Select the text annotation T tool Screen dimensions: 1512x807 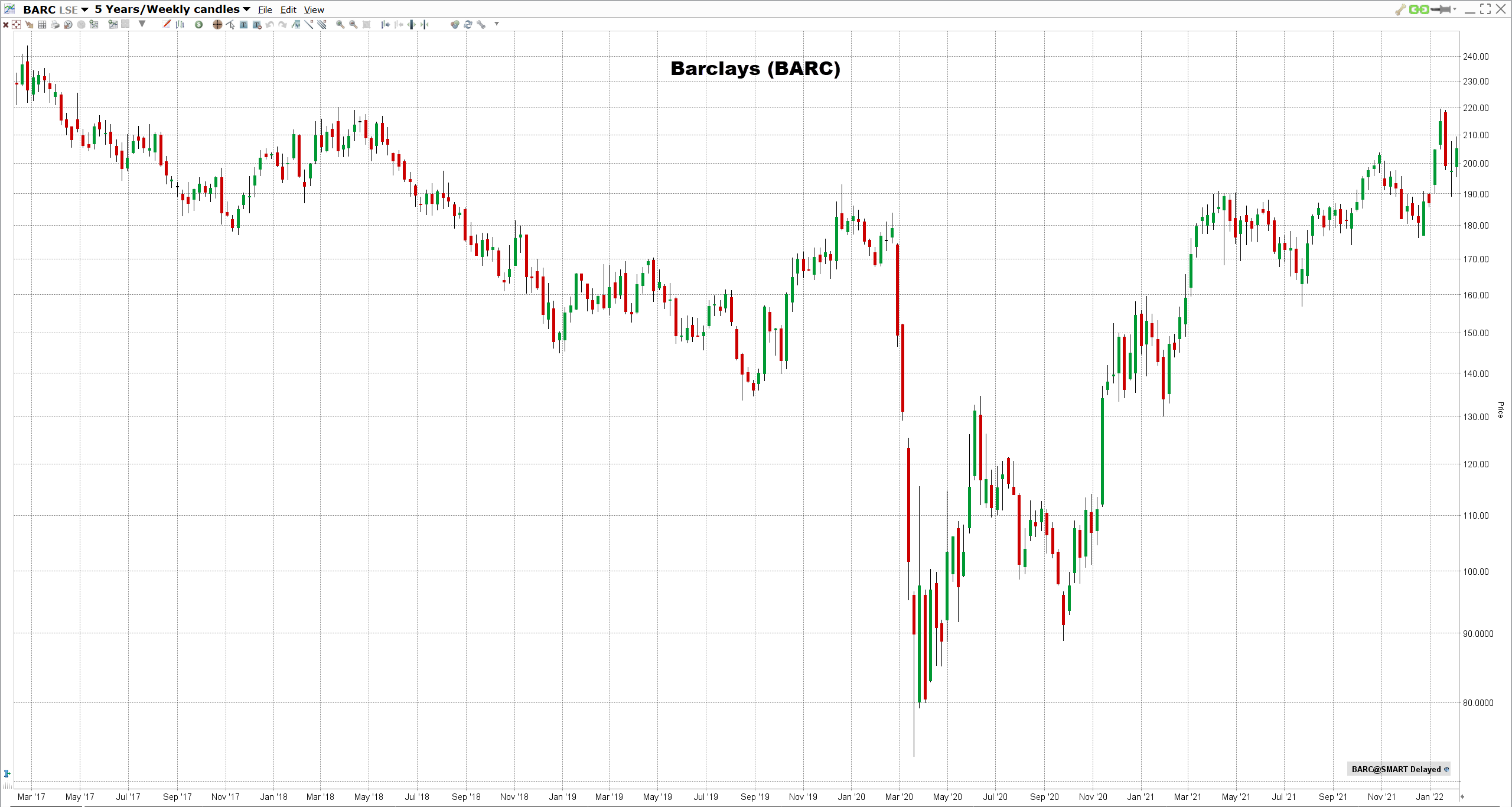[x=243, y=25]
